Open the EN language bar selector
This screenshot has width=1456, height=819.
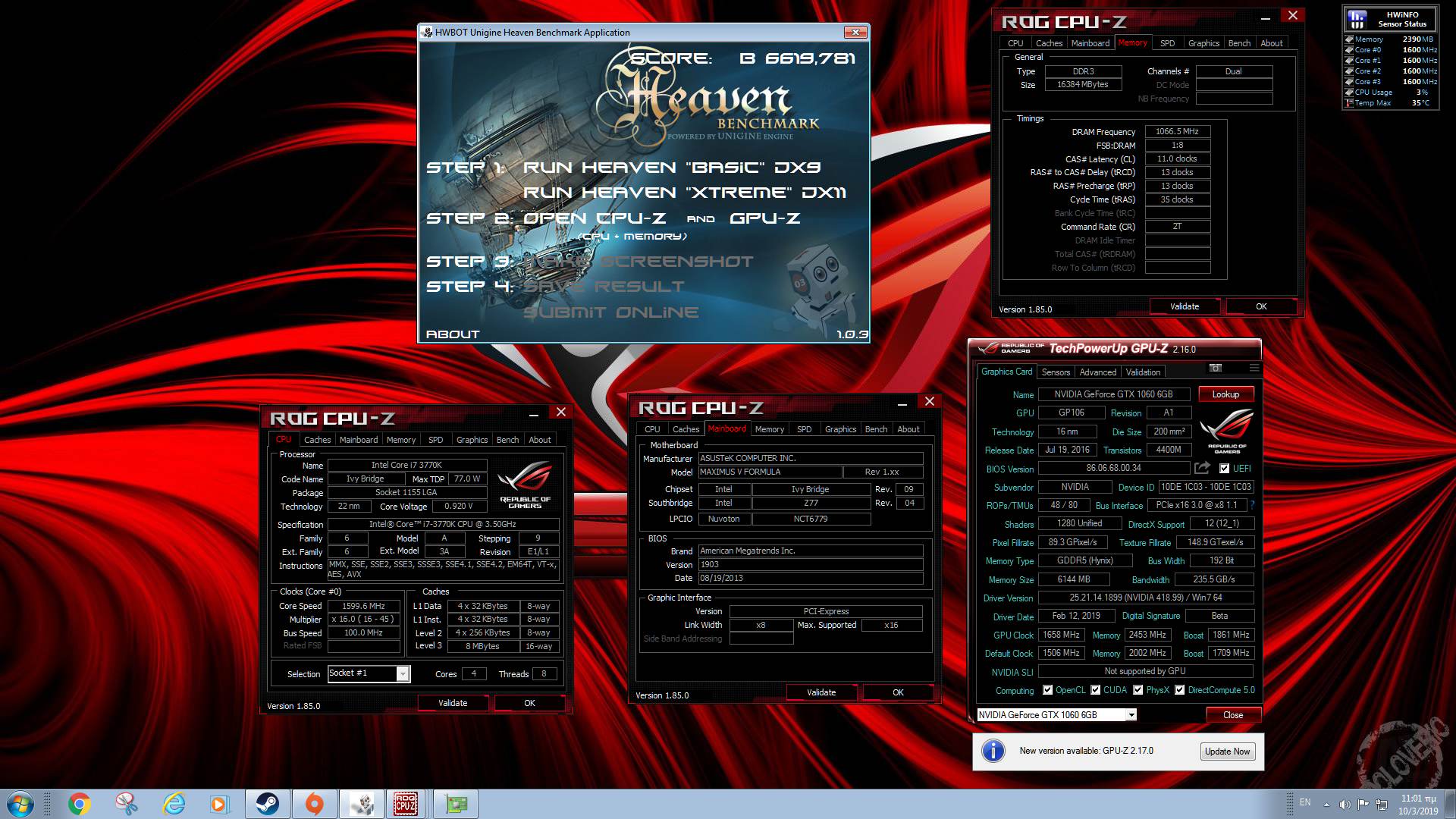pyautogui.click(x=1305, y=802)
